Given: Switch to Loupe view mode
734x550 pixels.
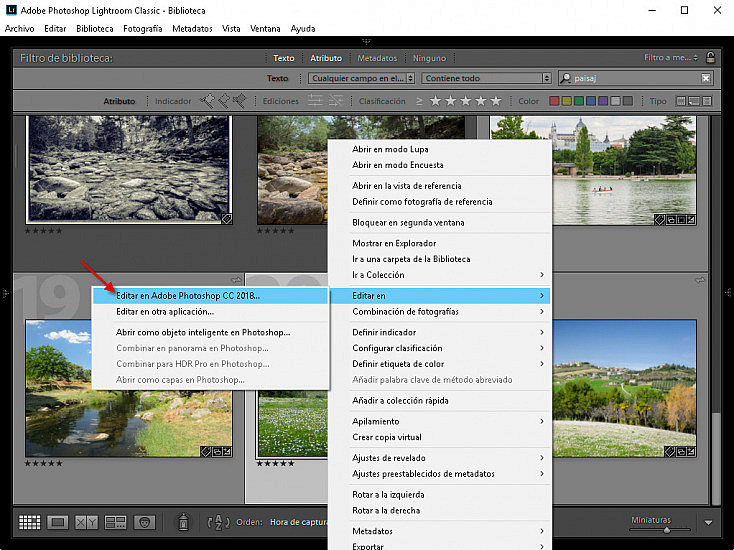Looking at the screenshot, I should click(x=58, y=522).
